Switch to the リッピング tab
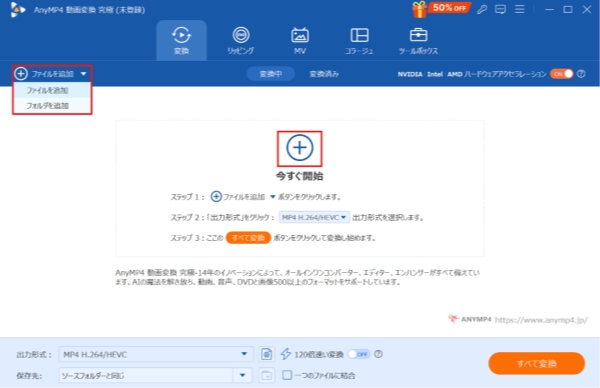This screenshot has width=600, height=388. 241,40
